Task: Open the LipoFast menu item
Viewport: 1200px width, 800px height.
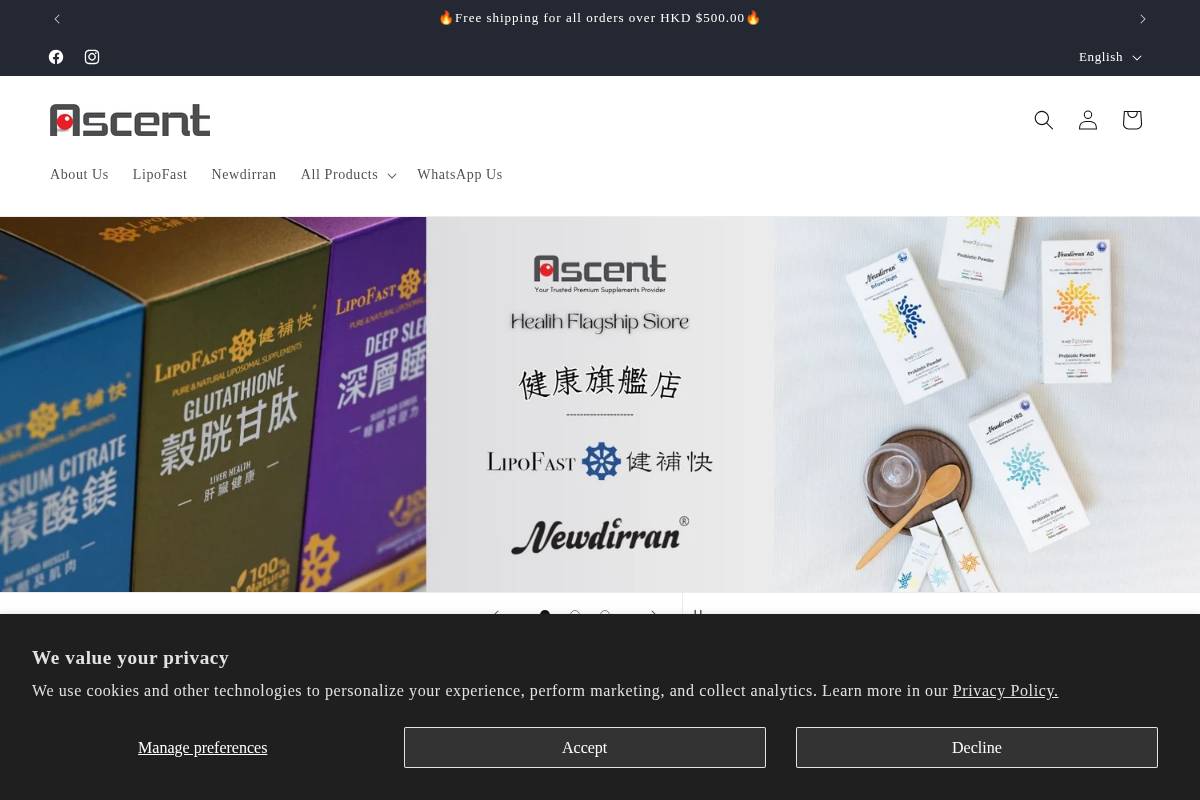Action: coord(160,175)
